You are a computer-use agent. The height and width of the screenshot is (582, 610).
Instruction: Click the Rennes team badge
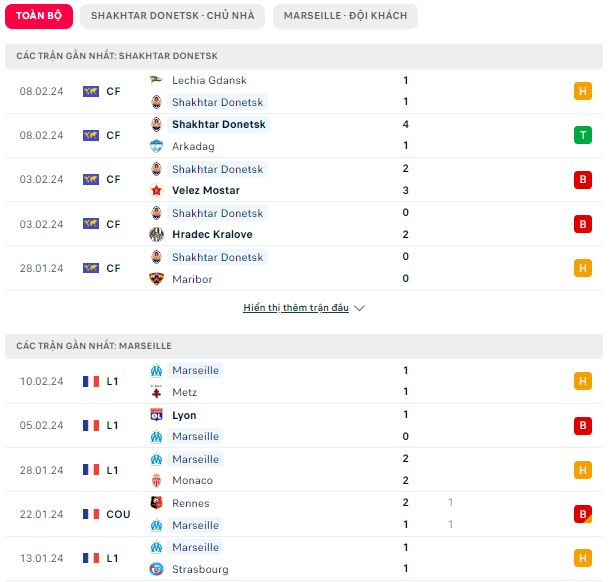[x=156, y=503]
